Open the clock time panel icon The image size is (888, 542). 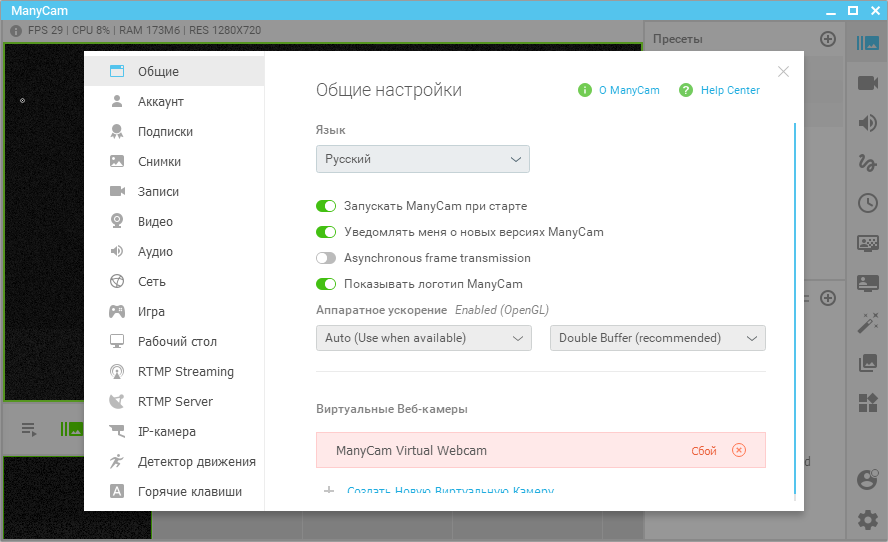pyautogui.click(x=867, y=203)
